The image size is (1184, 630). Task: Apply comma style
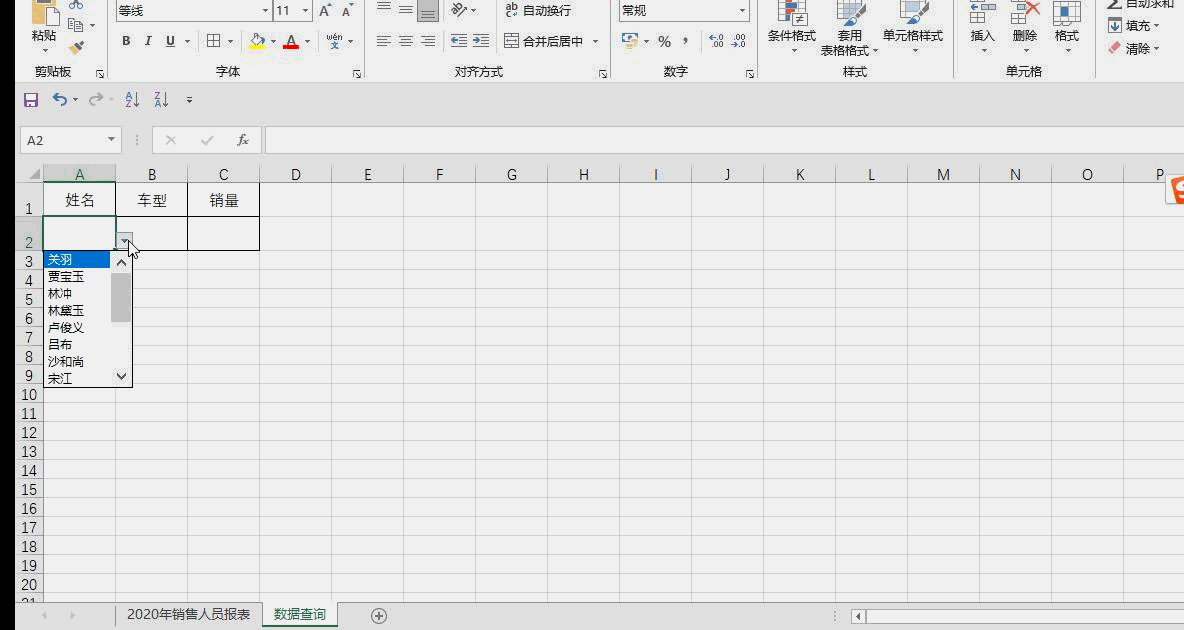pos(685,42)
